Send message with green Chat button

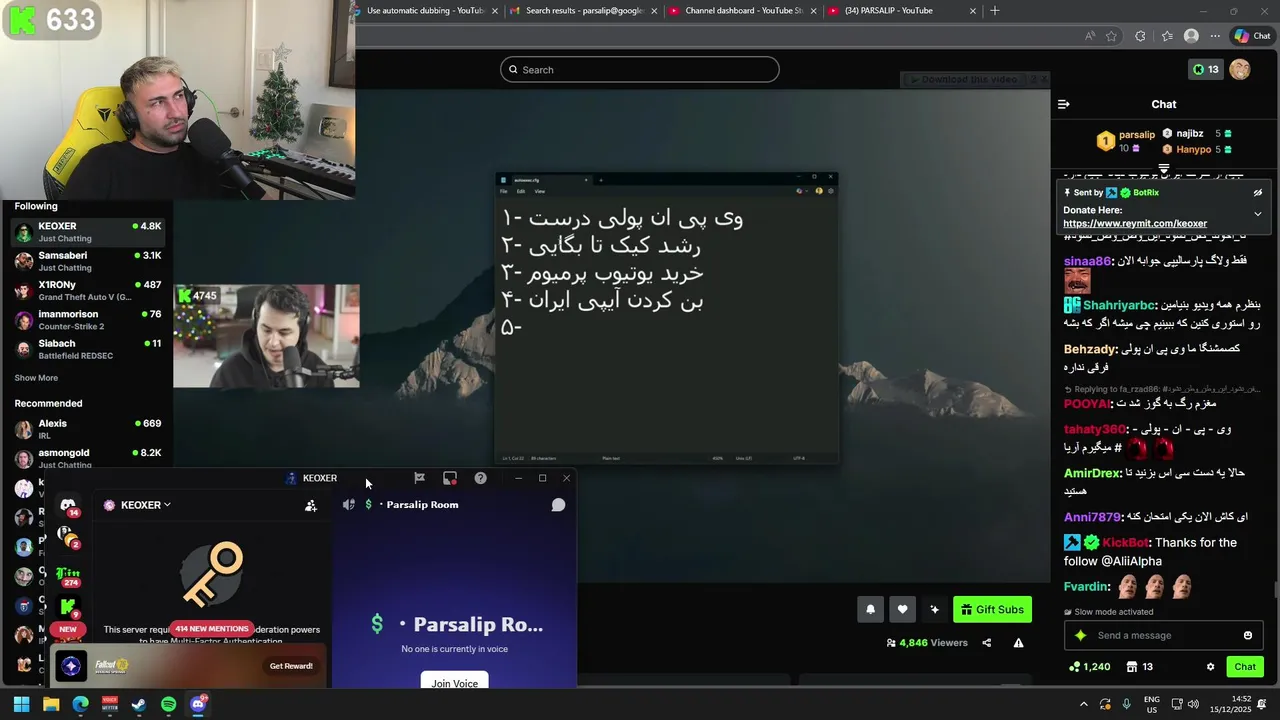1245,667
